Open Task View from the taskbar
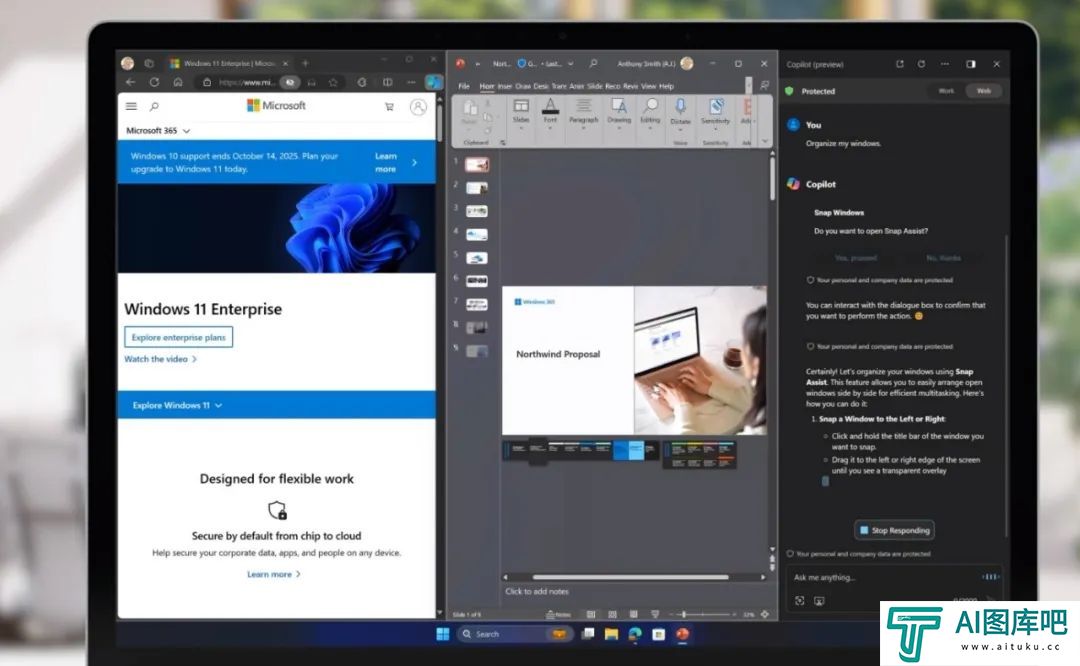1080x666 pixels. point(588,634)
